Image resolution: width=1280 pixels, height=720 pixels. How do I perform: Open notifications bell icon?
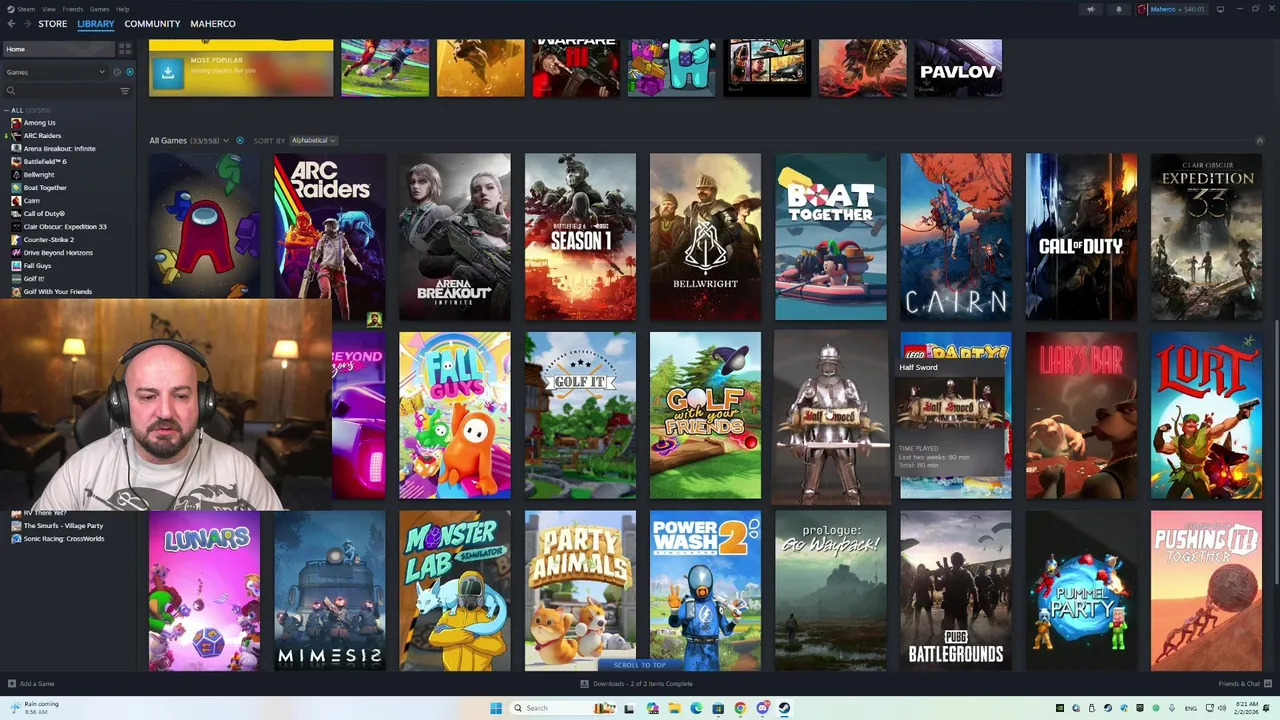(1118, 9)
